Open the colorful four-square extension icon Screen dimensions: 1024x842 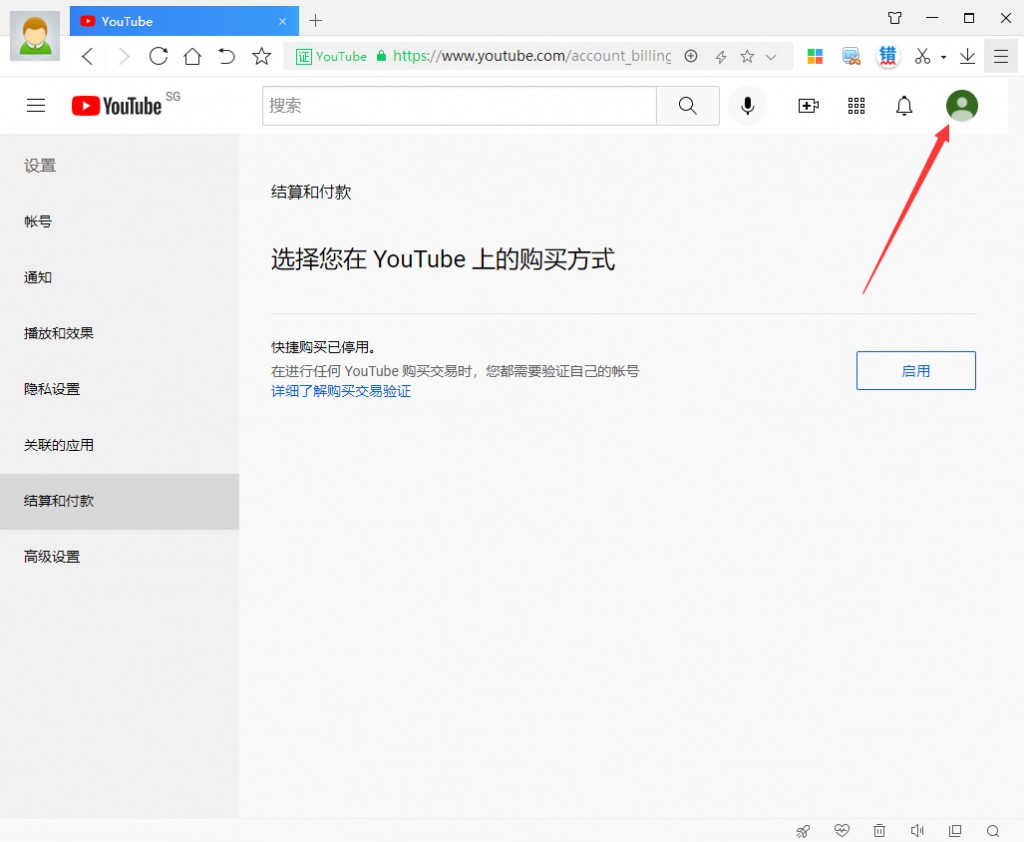tap(815, 56)
